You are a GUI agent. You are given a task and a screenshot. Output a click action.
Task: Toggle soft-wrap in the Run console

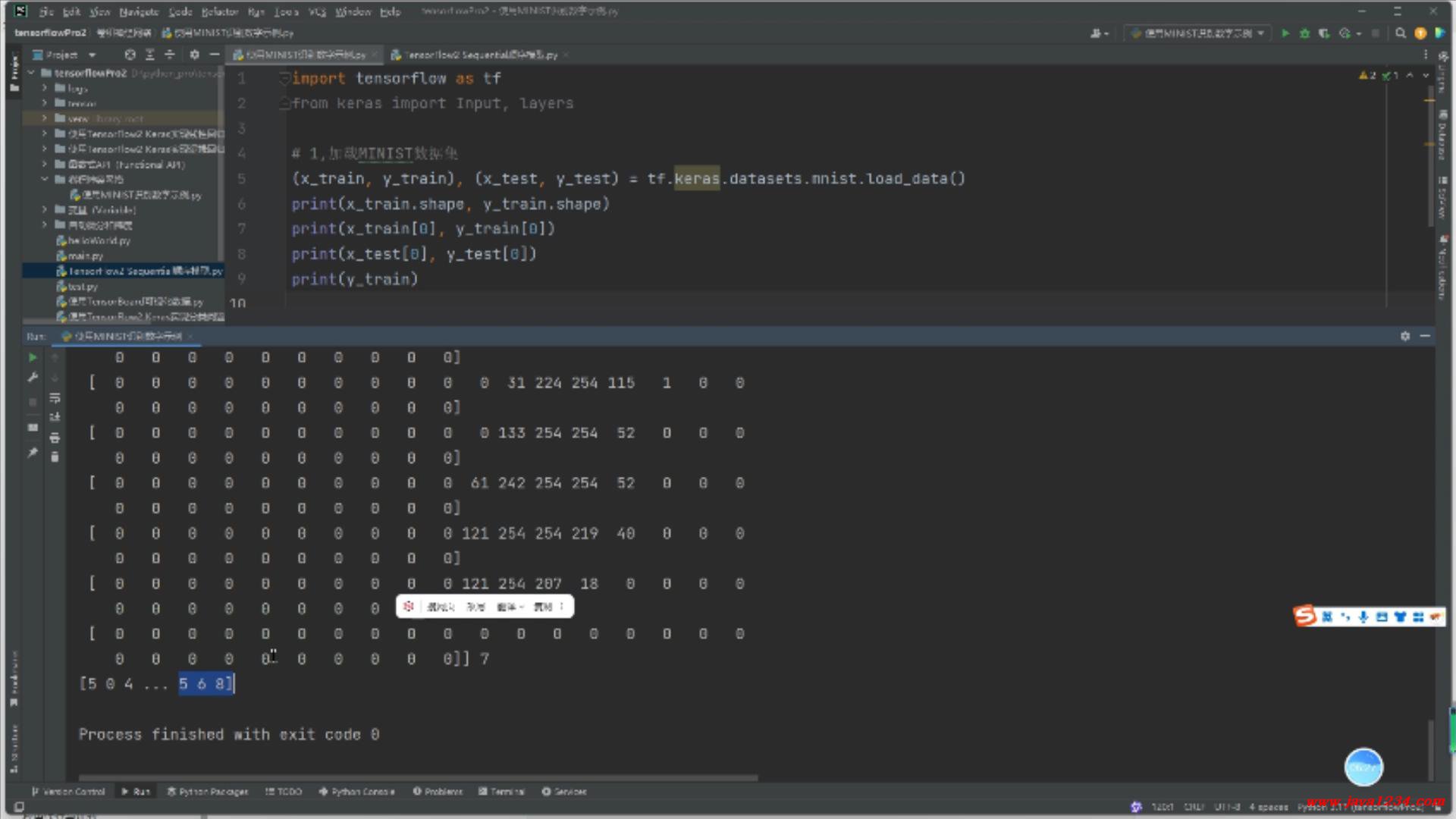coord(55,398)
